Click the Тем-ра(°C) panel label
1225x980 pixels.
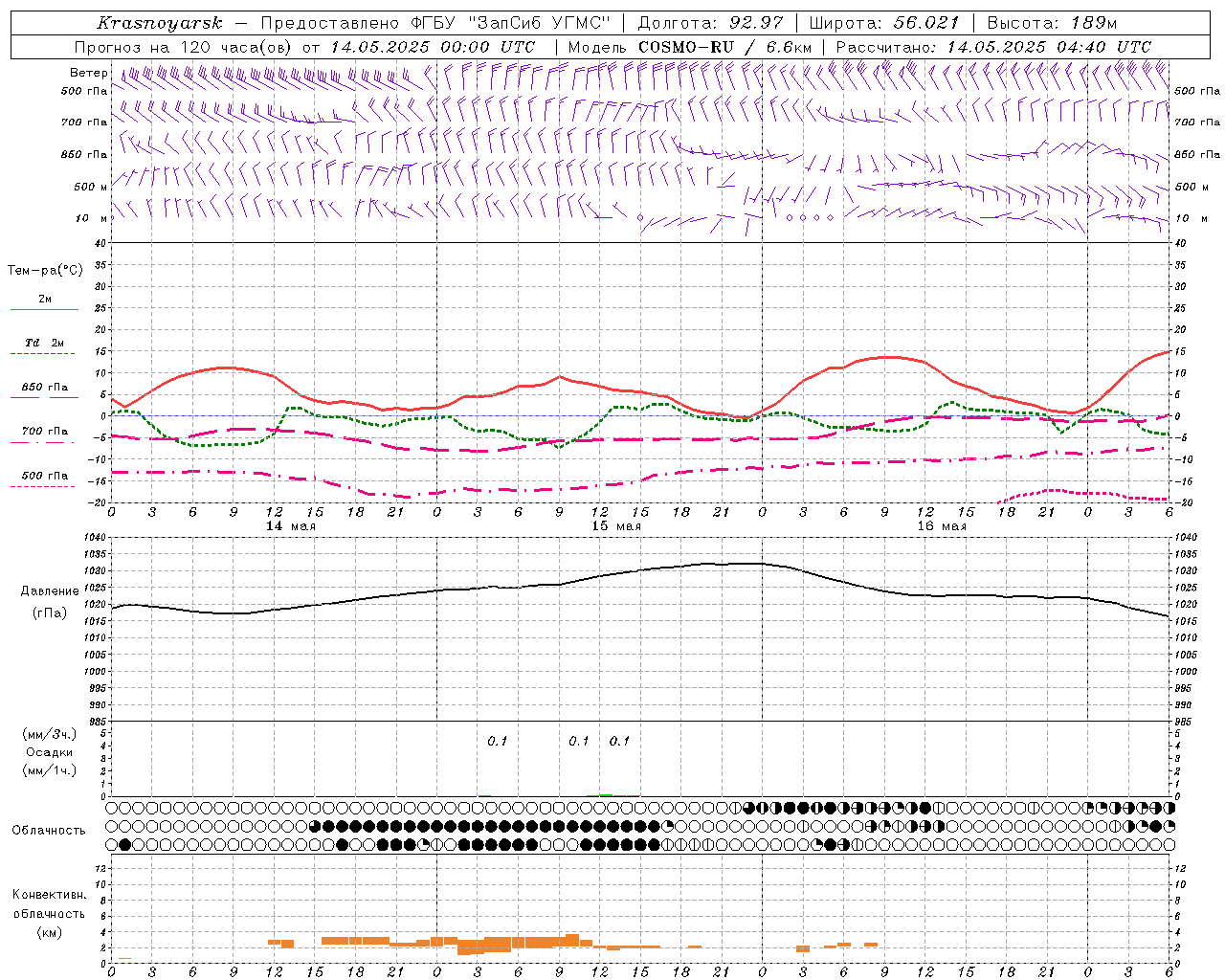[x=45, y=270]
